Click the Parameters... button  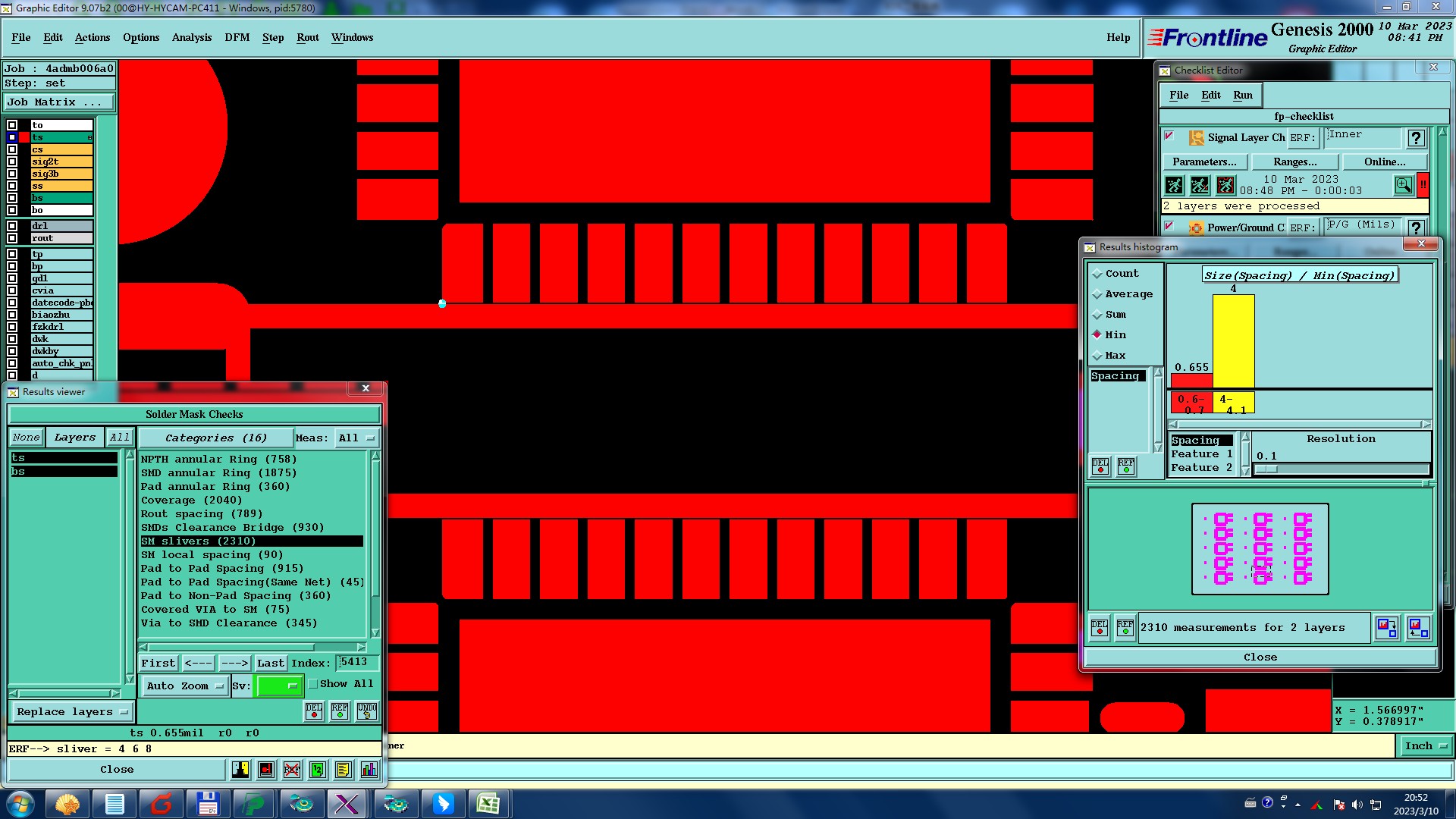tap(1203, 162)
